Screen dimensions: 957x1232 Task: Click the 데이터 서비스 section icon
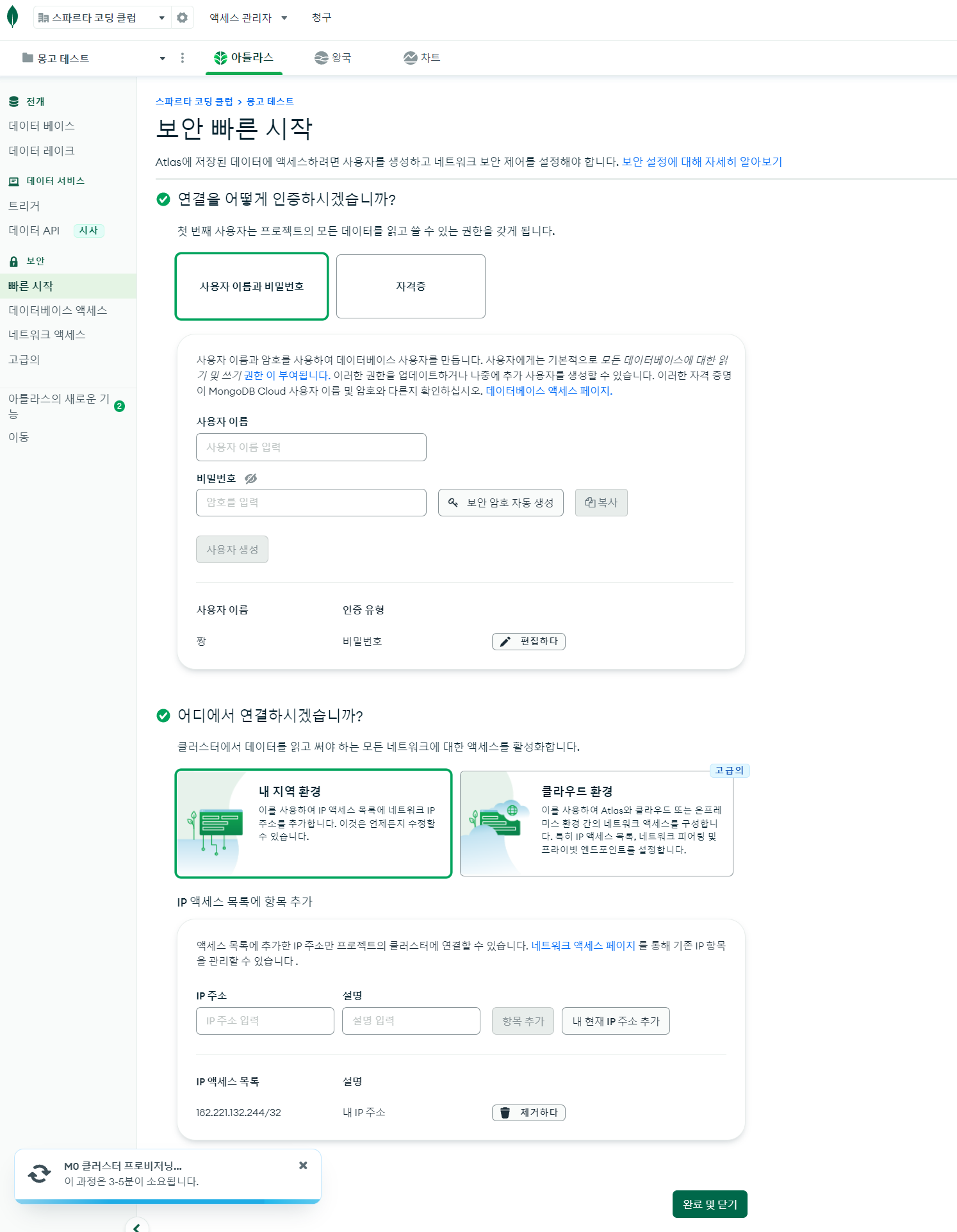(14, 181)
